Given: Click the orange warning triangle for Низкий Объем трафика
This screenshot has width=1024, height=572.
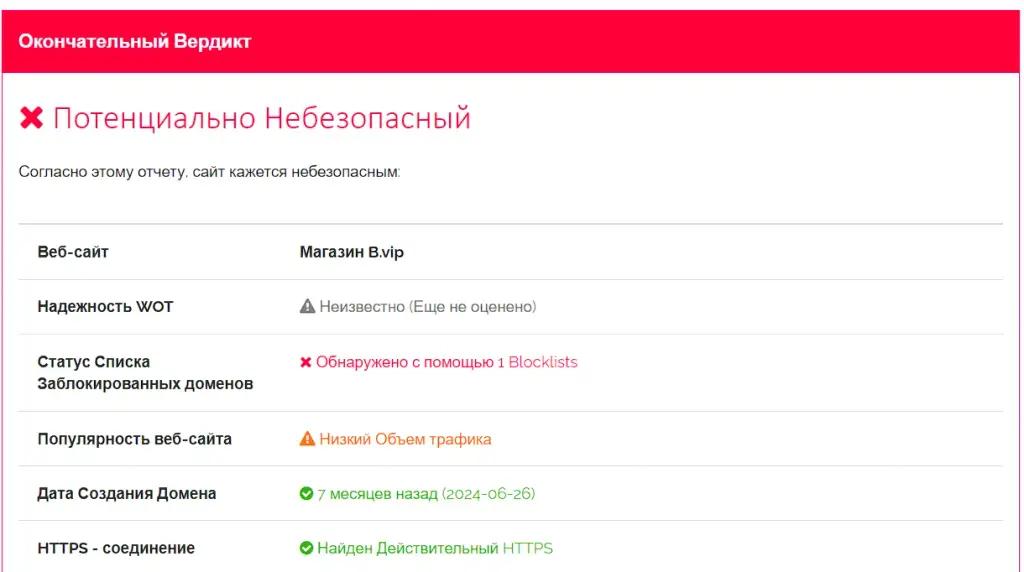Looking at the screenshot, I should pyautogui.click(x=307, y=439).
